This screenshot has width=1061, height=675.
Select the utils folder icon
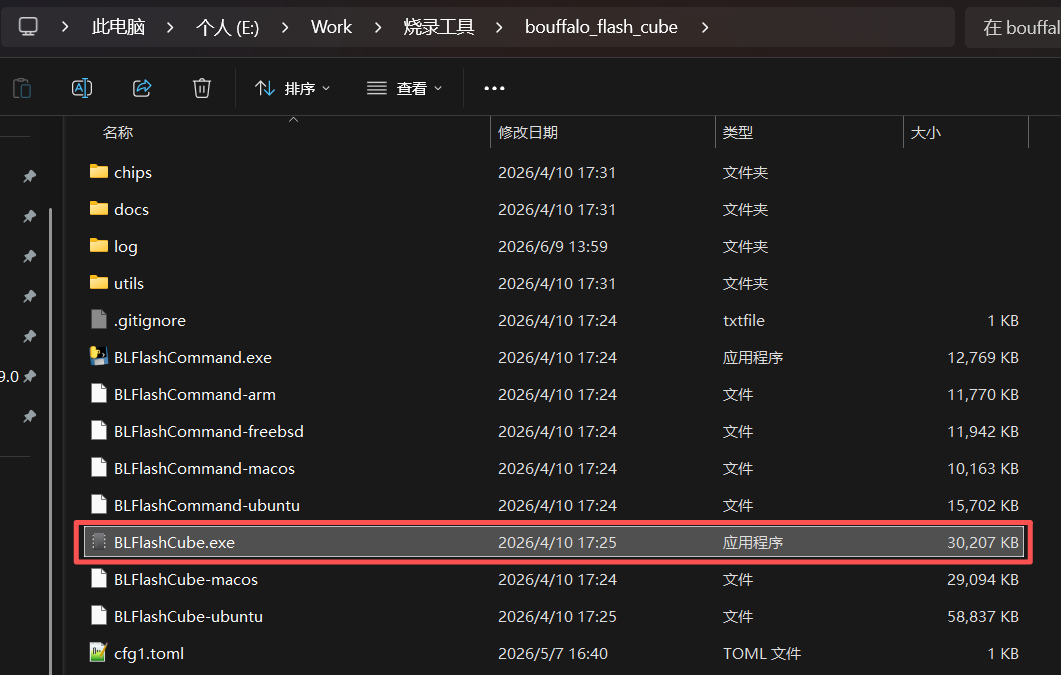click(x=99, y=283)
